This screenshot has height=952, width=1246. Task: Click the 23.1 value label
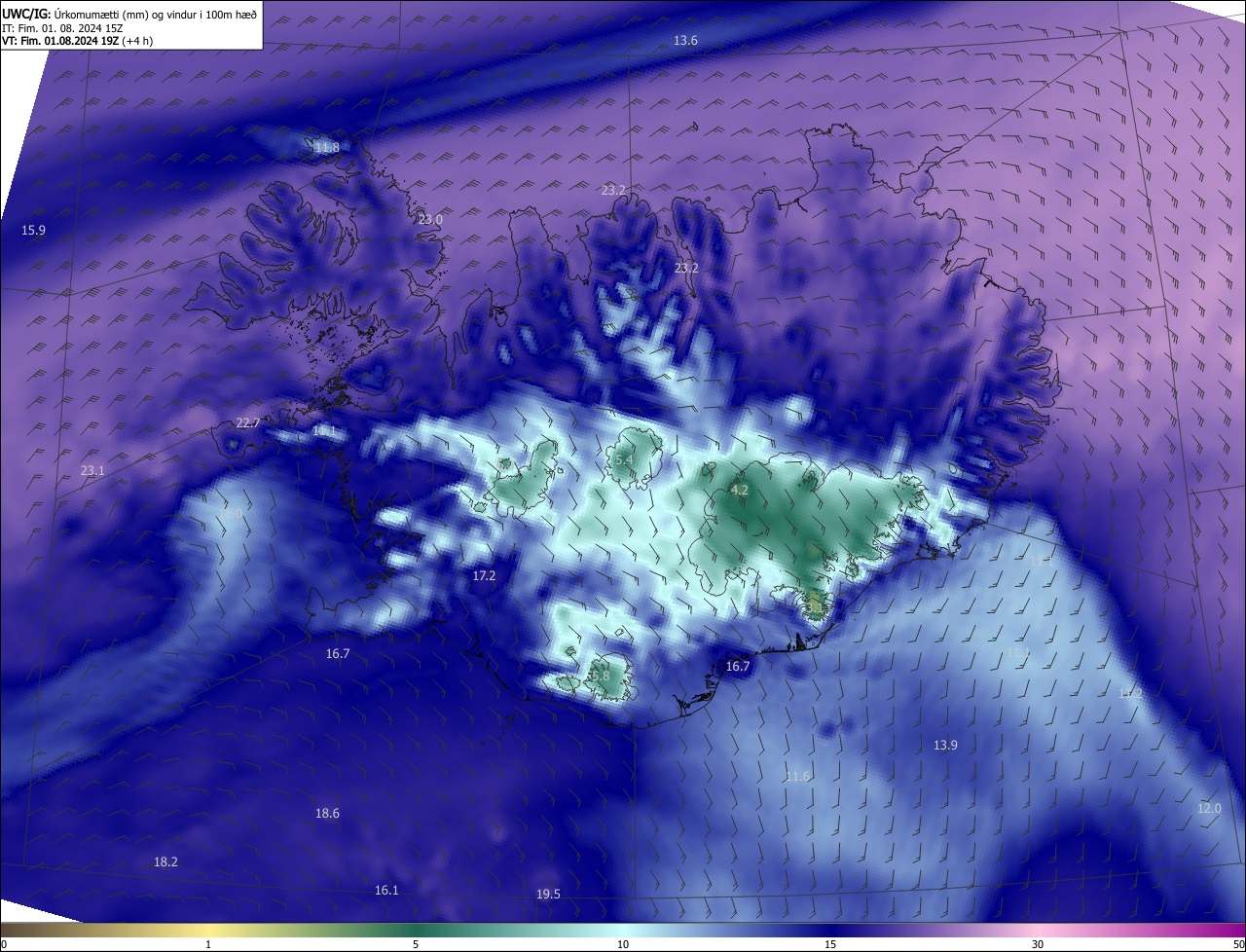point(92,470)
